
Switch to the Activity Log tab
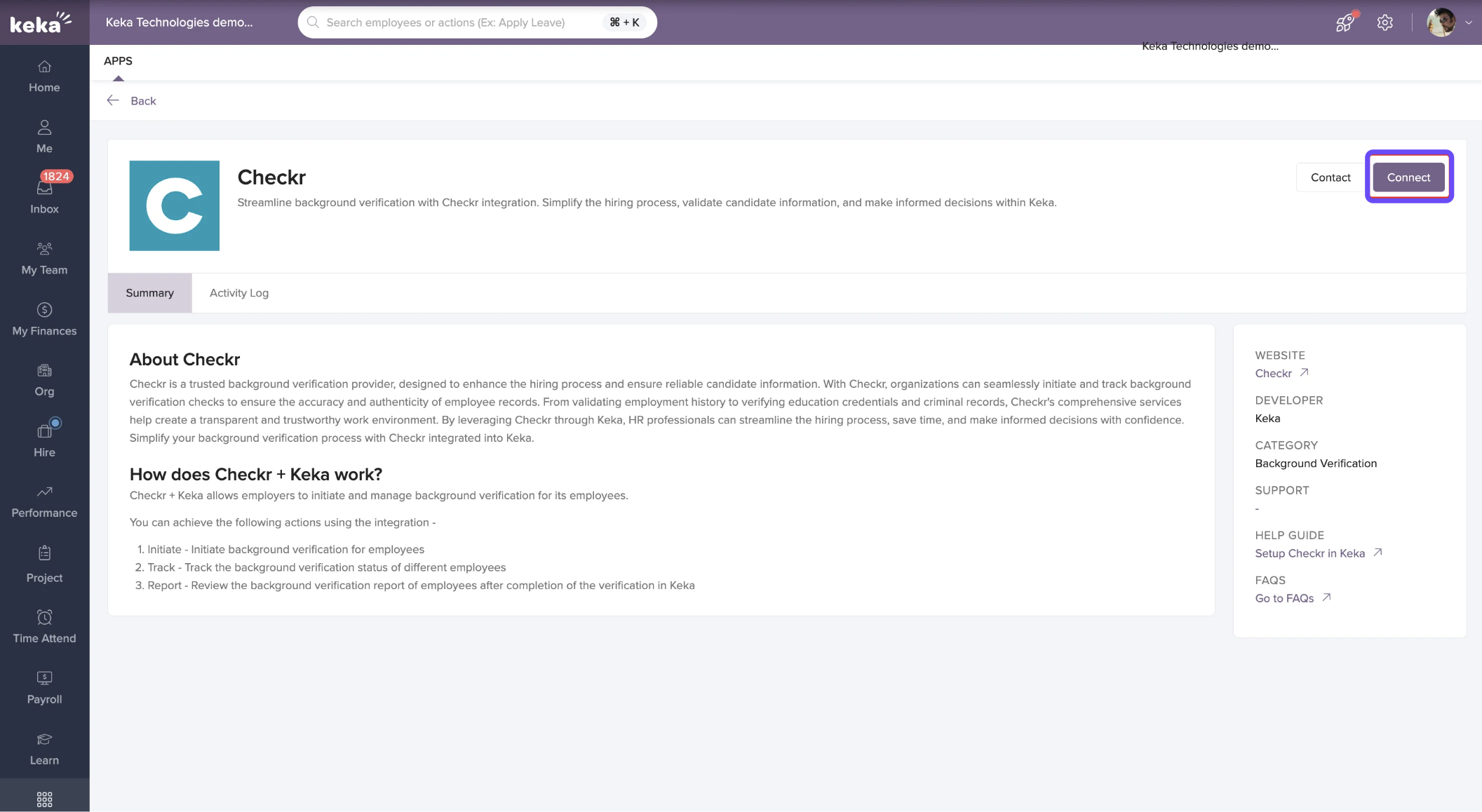pos(238,293)
